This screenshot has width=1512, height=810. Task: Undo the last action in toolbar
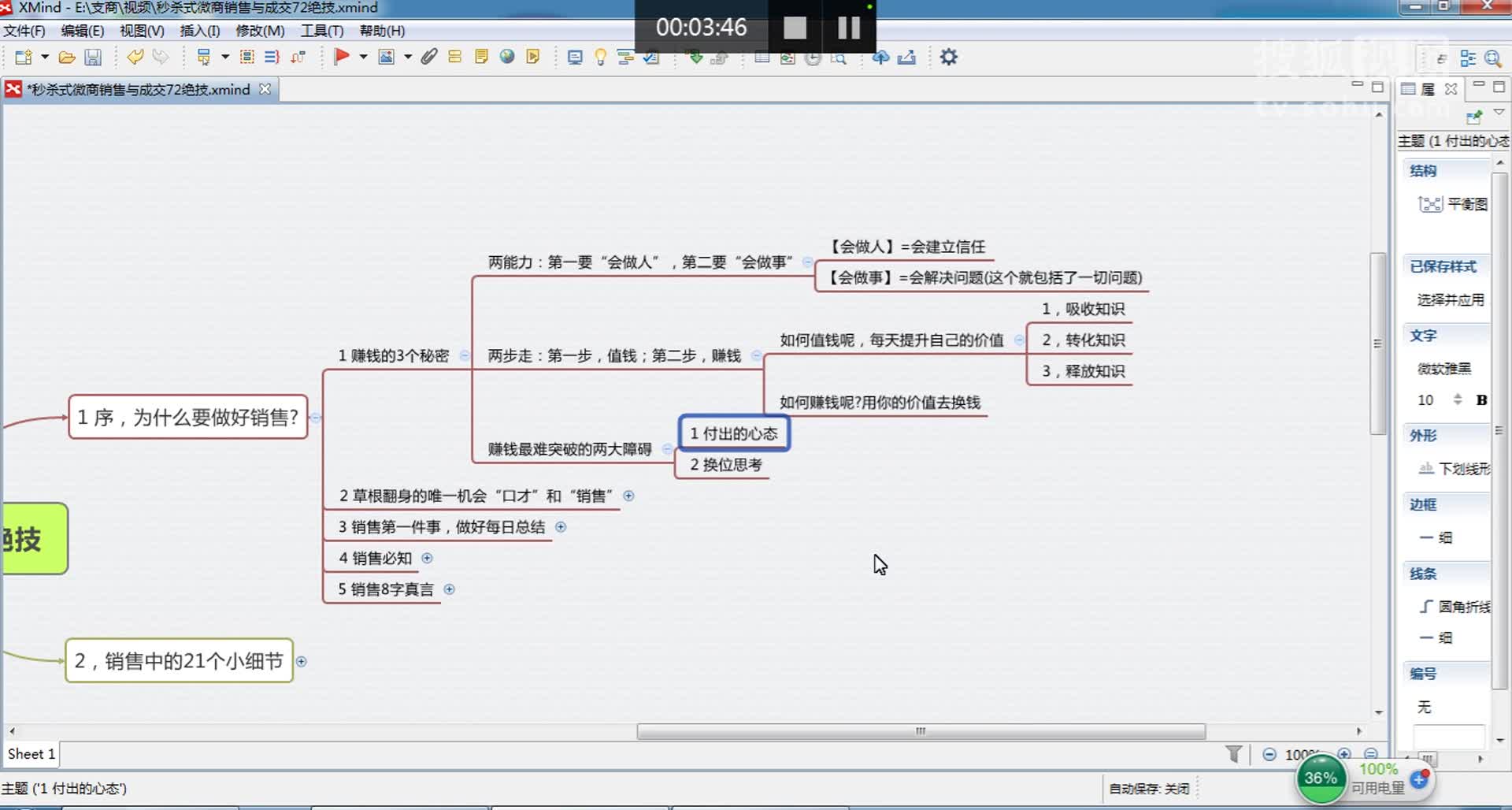(x=135, y=57)
